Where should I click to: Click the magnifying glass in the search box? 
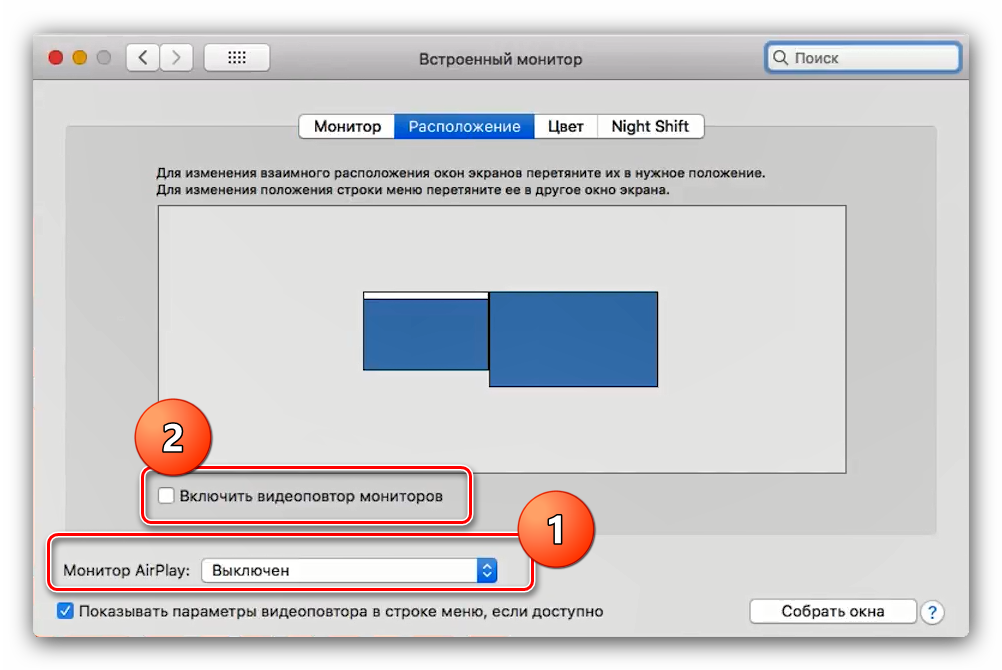780,58
